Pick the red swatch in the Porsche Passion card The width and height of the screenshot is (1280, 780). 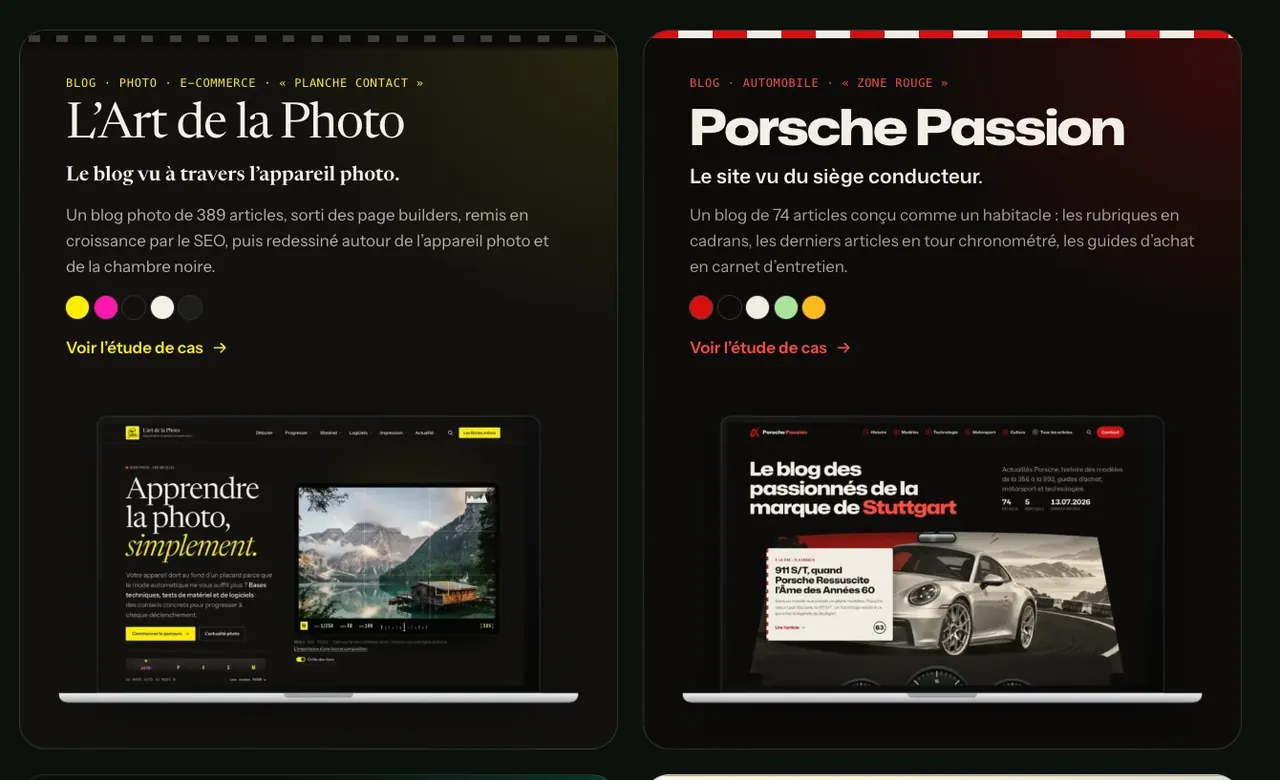click(x=701, y=307)
